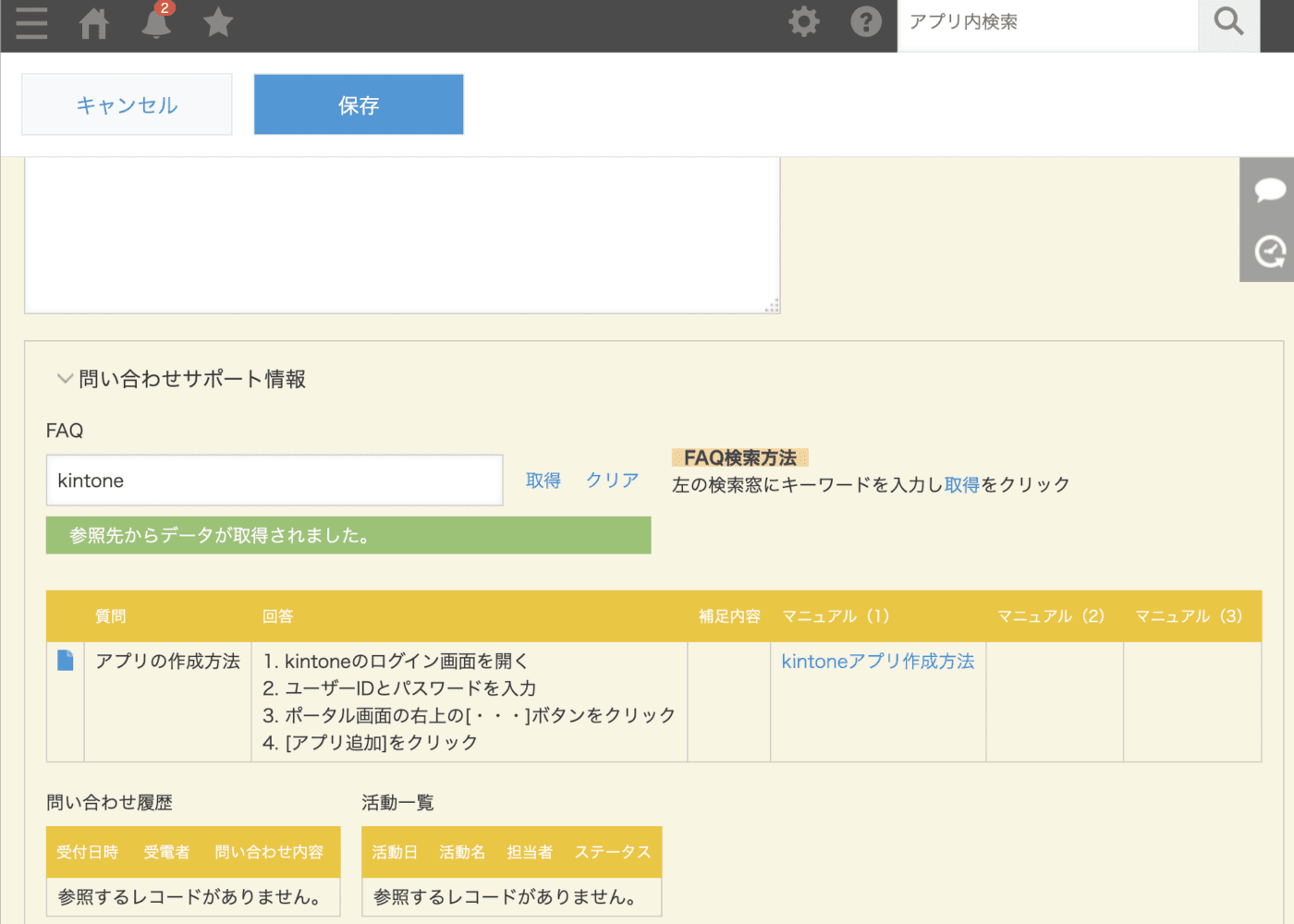Click the FAQ検索方法 heading label
The width and height of the screenshot is (1294, 924).
(x=740, y=457)
